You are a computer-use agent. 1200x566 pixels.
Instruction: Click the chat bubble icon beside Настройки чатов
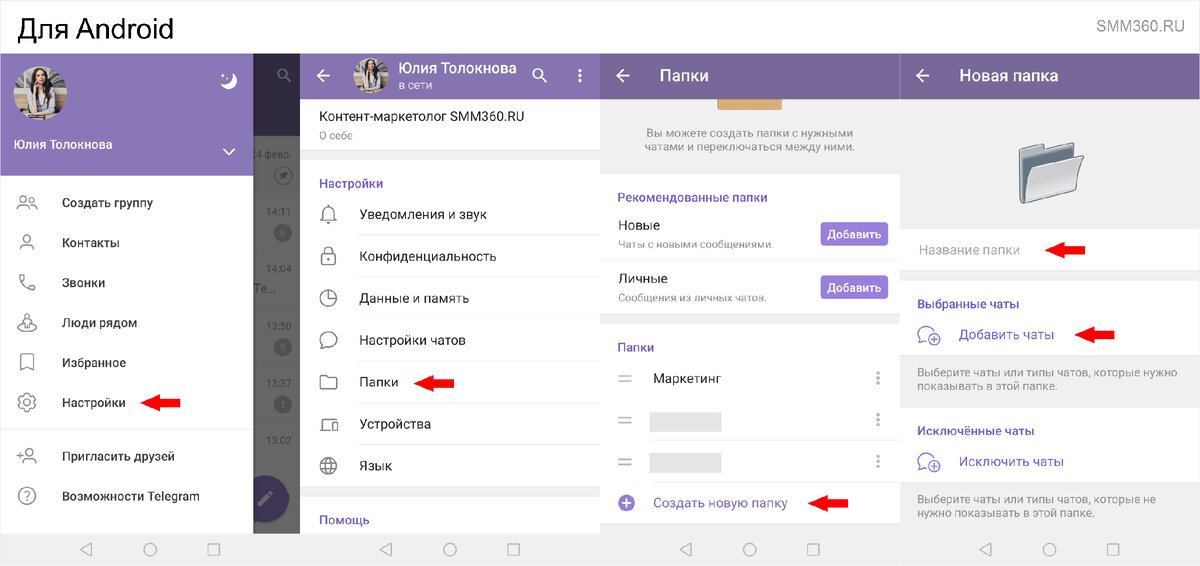[328, 340]
